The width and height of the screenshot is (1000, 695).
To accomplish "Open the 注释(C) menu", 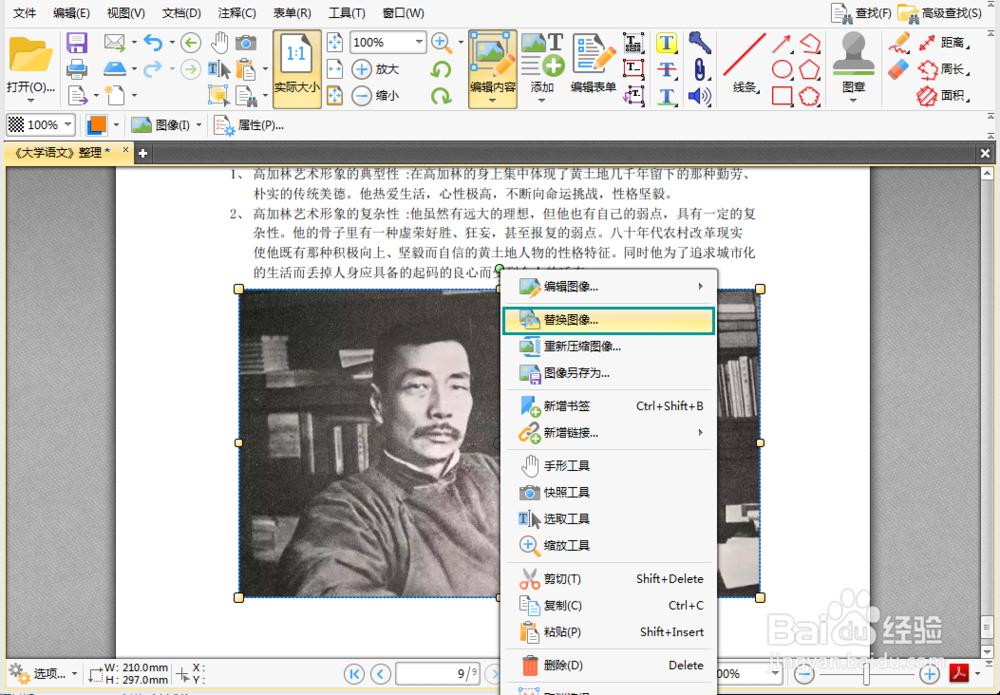I will pyautogui.click(x=236, y=12).
